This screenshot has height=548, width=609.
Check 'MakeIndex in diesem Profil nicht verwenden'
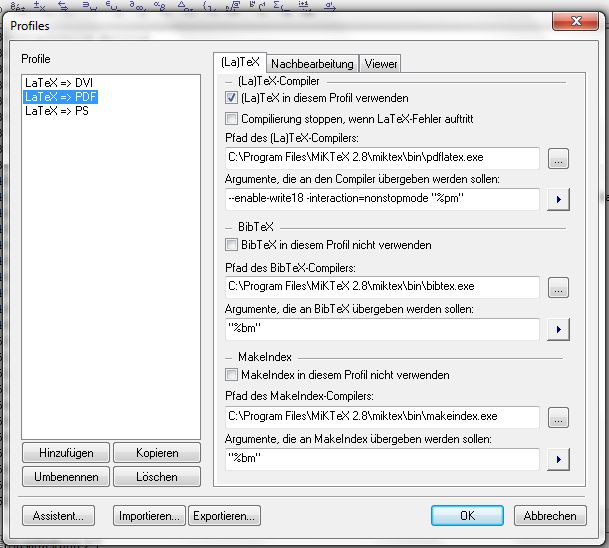pyautogui.click(x=232, y=375)
